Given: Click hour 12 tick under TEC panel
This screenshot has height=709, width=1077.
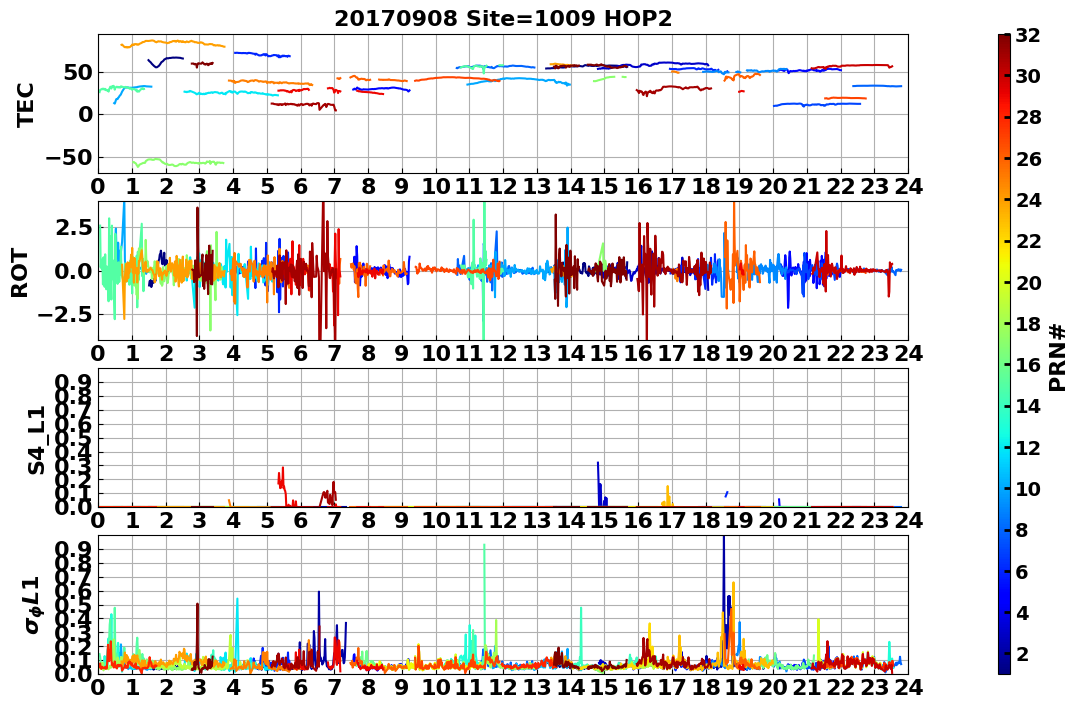Looking at the screenshot, I should coord(503,187).
